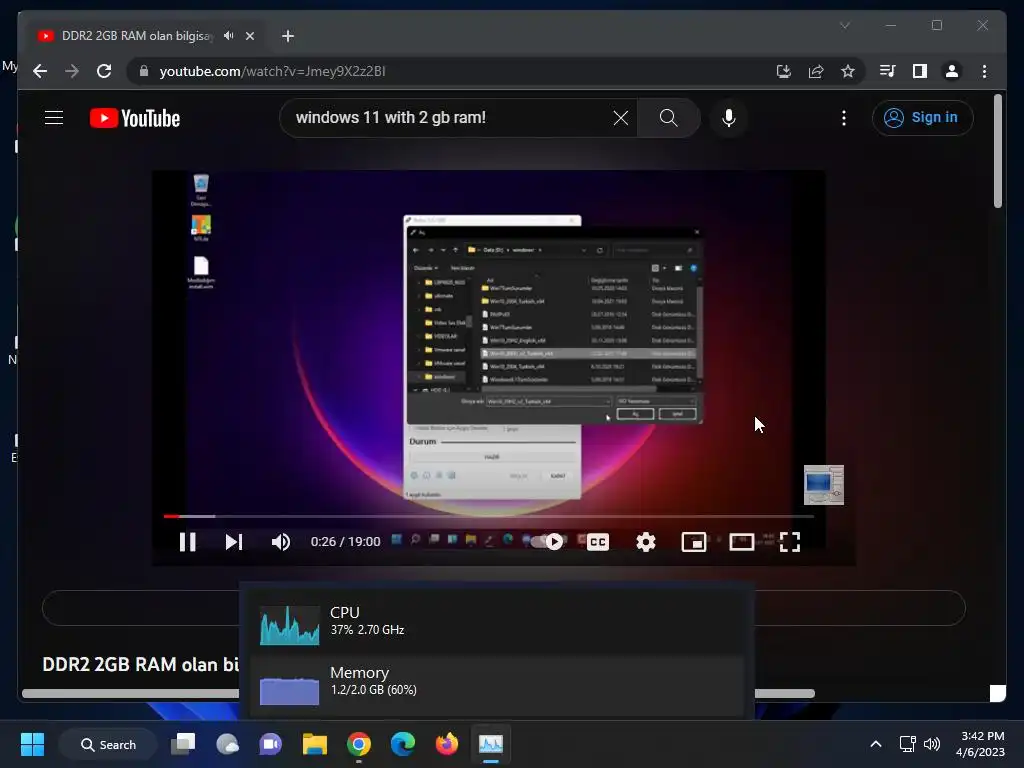Seek on the video progress bar
The width and height of the screenshot is (1024, 768).
(488, 516)
